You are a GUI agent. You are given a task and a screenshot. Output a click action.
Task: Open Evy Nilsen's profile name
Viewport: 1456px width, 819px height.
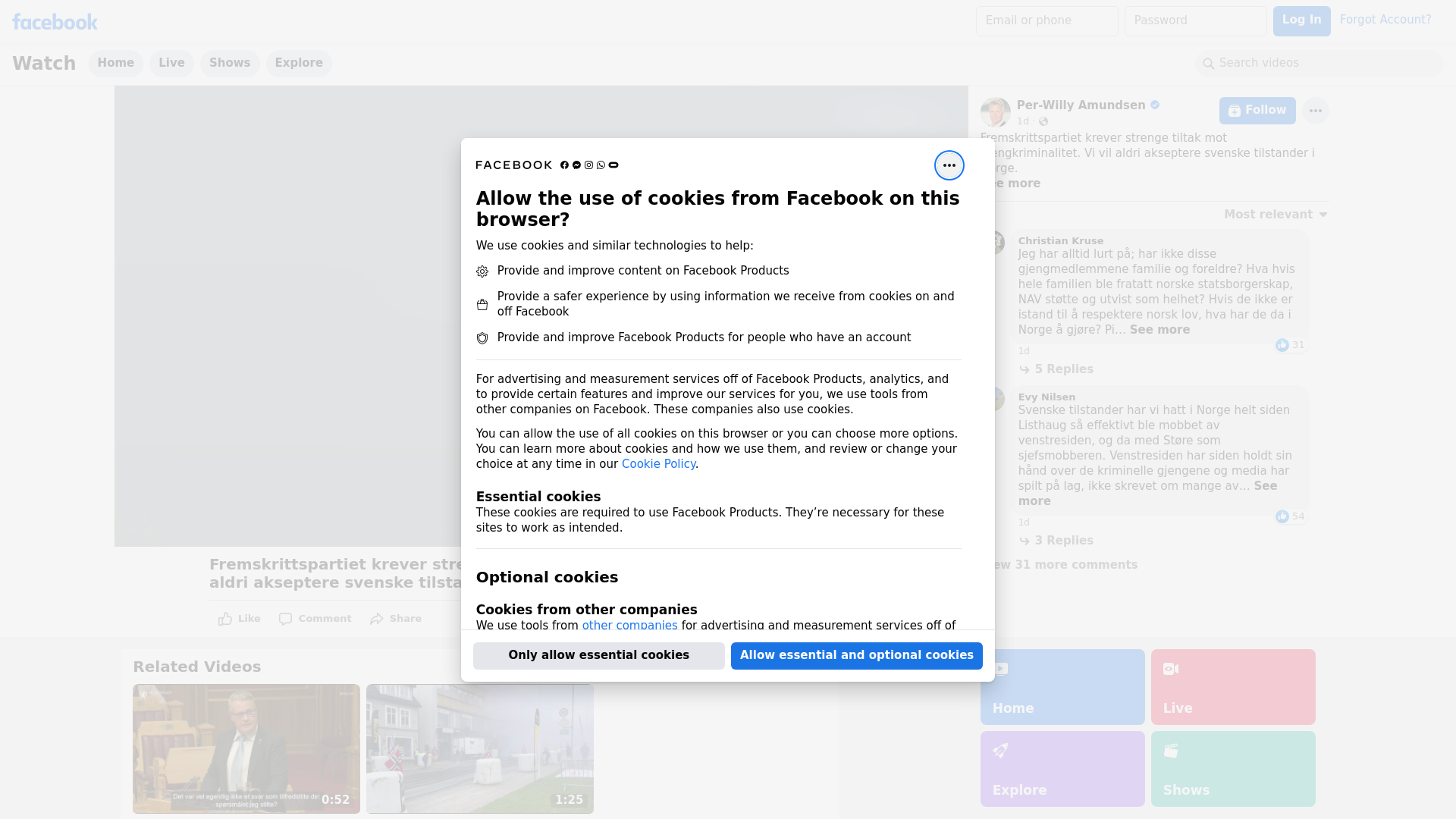(x=1046, y=397)
